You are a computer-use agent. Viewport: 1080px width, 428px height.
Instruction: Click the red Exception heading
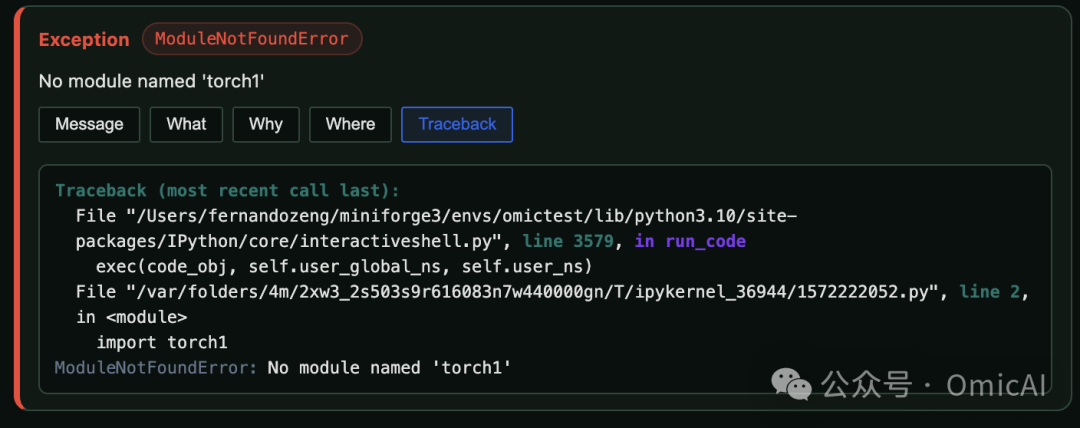click(x=84, y=40)
